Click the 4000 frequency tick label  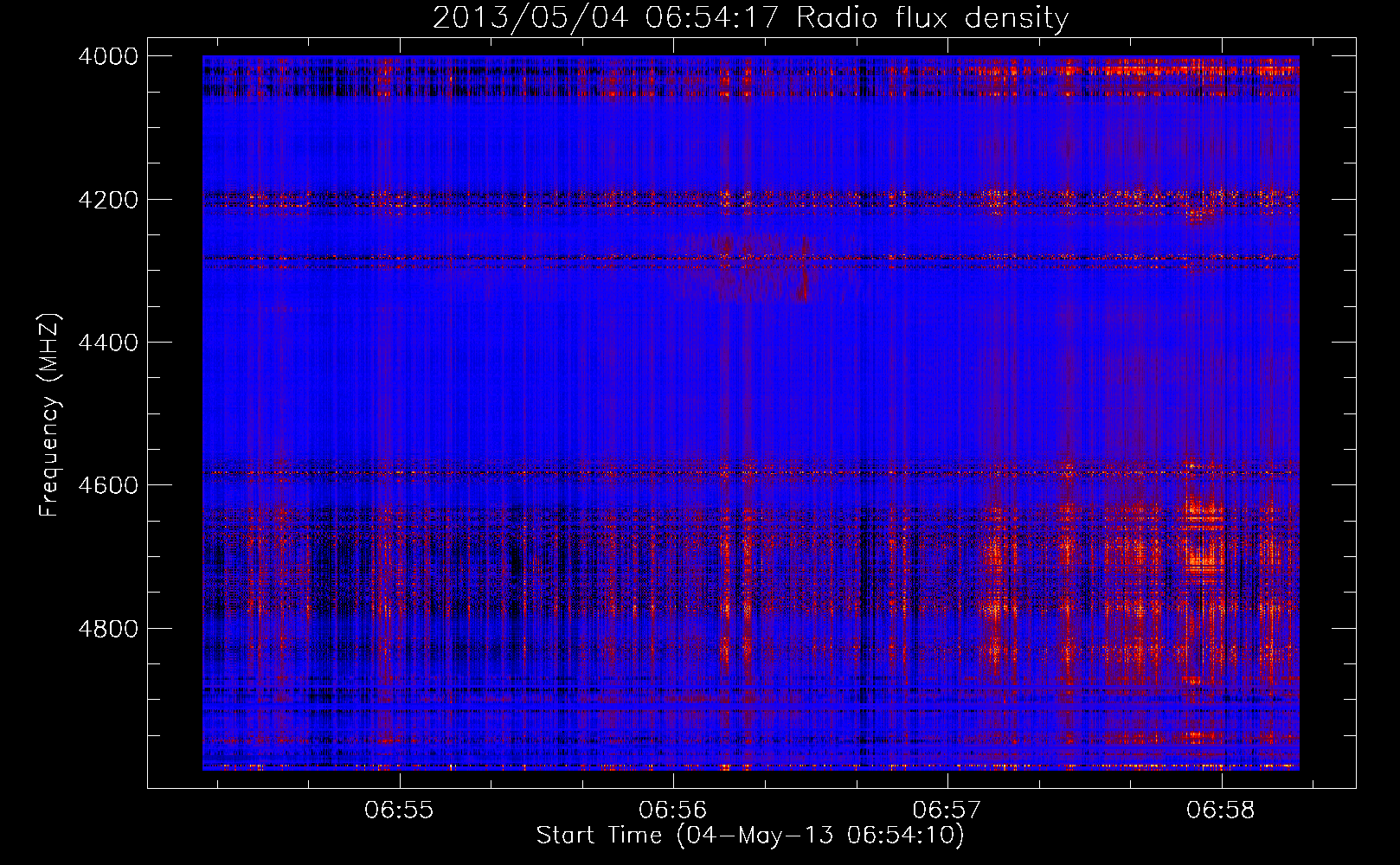(x=108, y=56)
